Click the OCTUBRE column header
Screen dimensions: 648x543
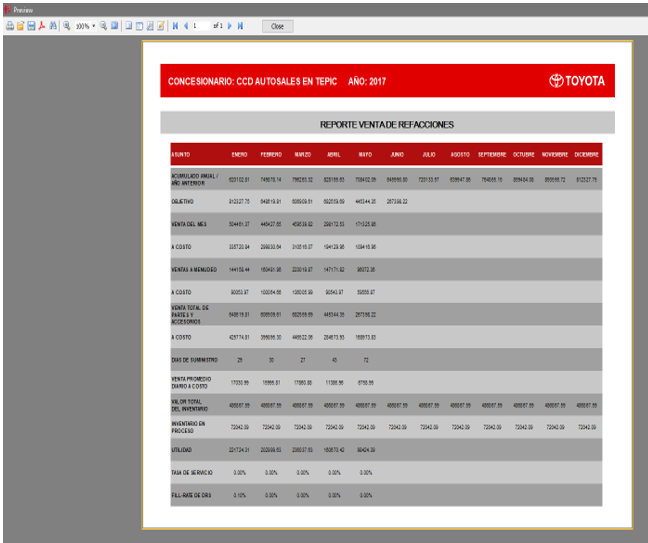(x=524, y=155)
